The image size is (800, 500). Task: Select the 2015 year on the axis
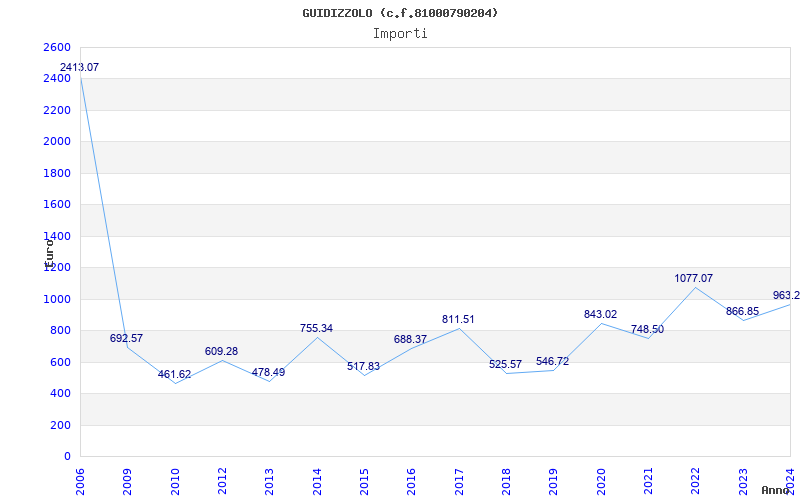tap(364, 482)
